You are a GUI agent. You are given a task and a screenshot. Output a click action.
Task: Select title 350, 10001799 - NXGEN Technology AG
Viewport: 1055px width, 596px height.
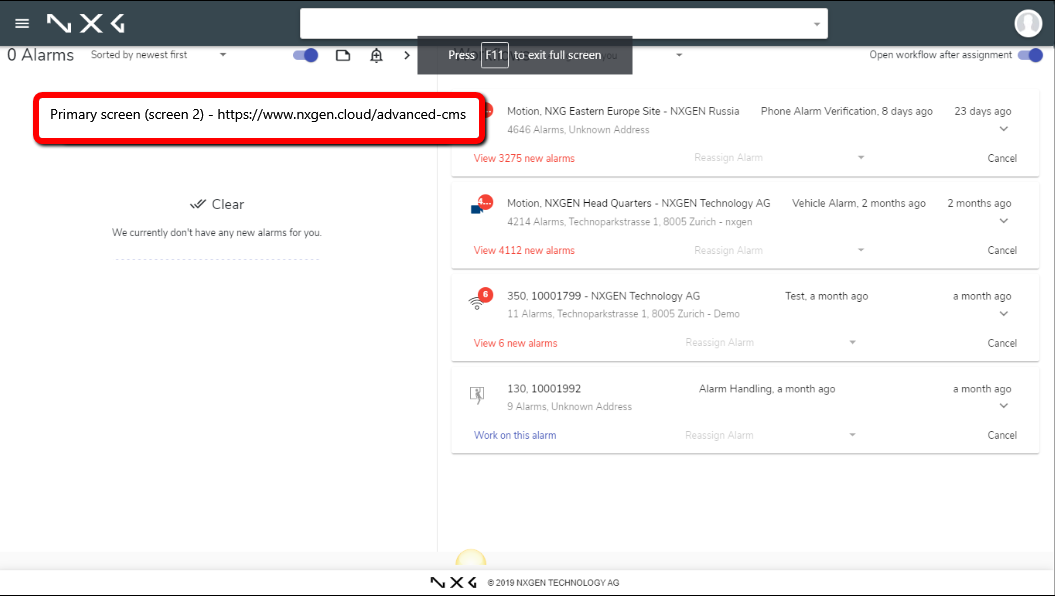604,296
